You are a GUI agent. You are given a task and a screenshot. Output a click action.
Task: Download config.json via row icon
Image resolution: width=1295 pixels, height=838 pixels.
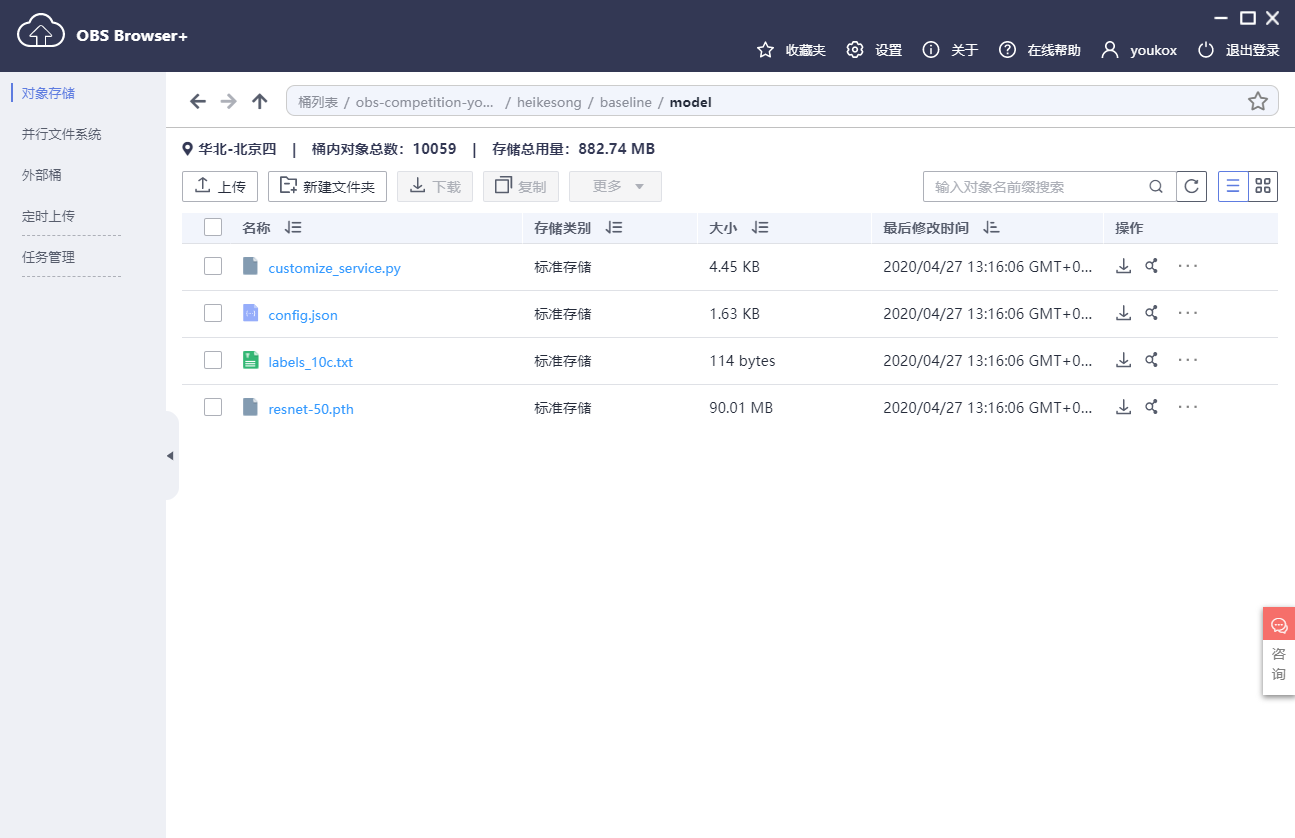pos(1124,313)
